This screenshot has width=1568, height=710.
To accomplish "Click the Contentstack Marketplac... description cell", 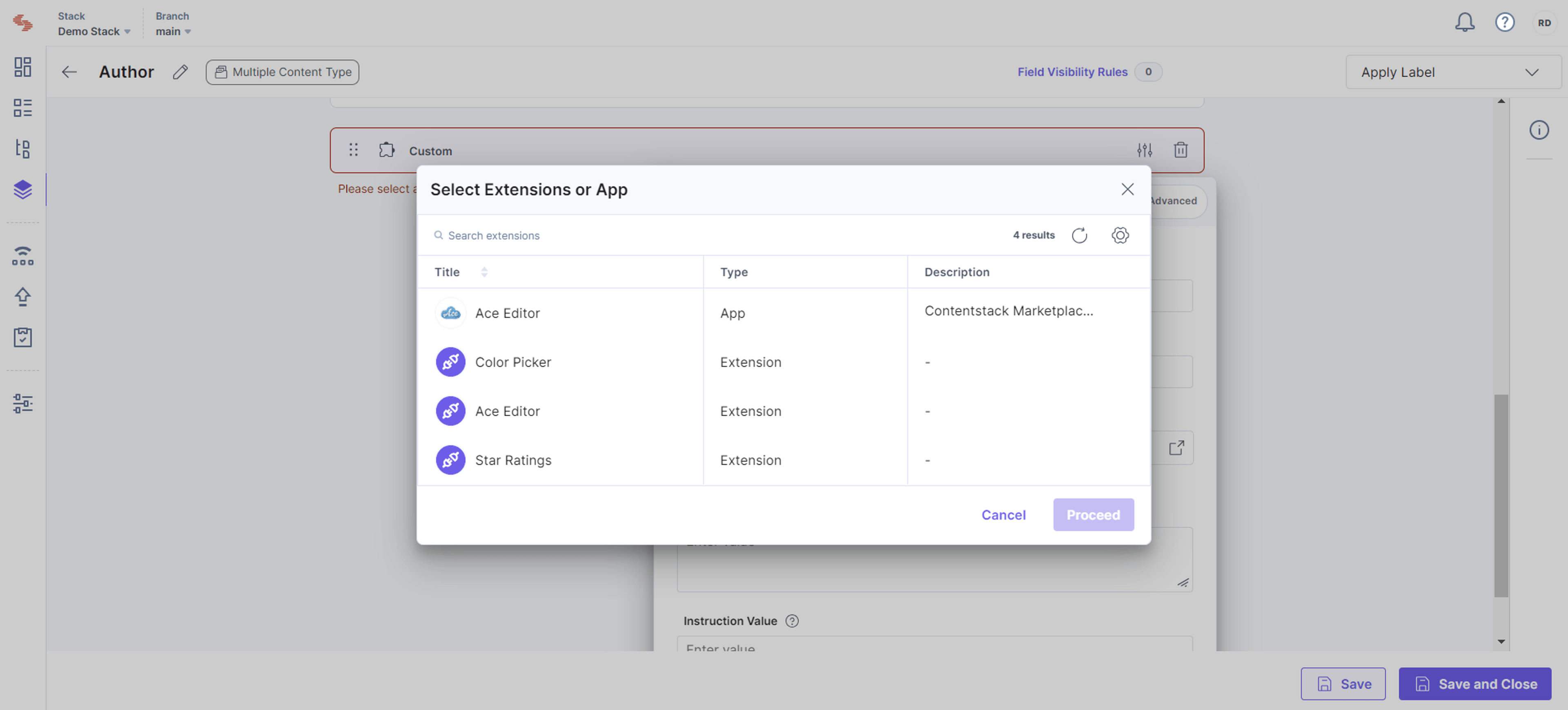I will 1009,310.
